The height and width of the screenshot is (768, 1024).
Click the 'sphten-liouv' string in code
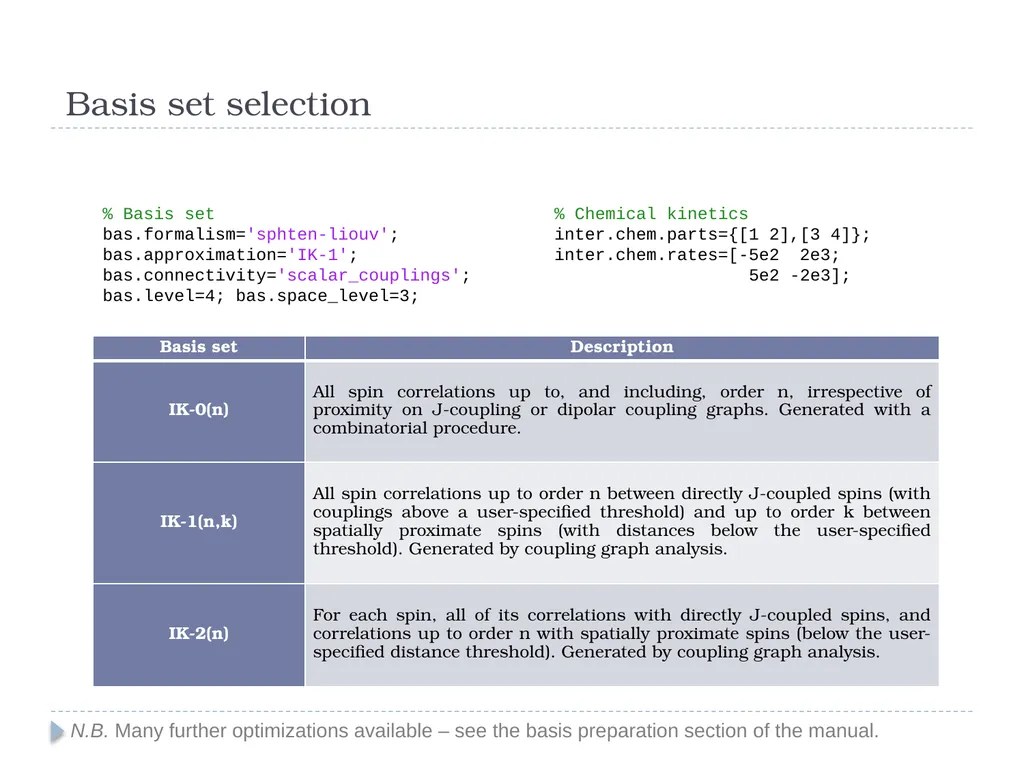(x=317, y=234)
